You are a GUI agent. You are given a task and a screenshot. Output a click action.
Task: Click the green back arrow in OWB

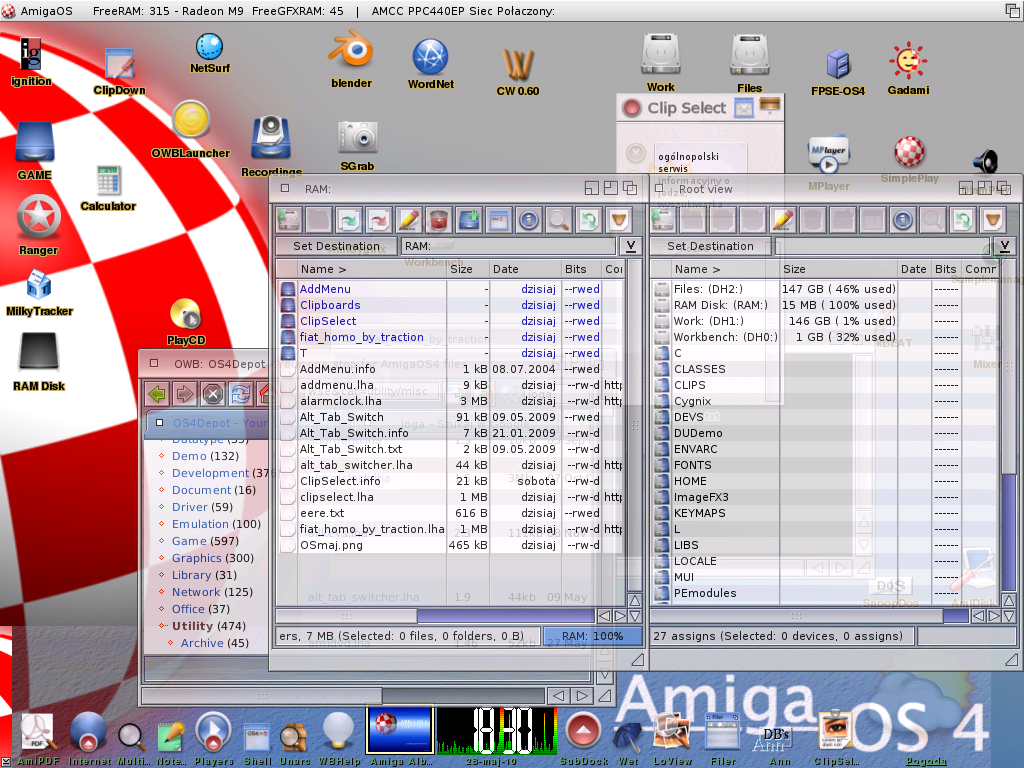point(157,394)
